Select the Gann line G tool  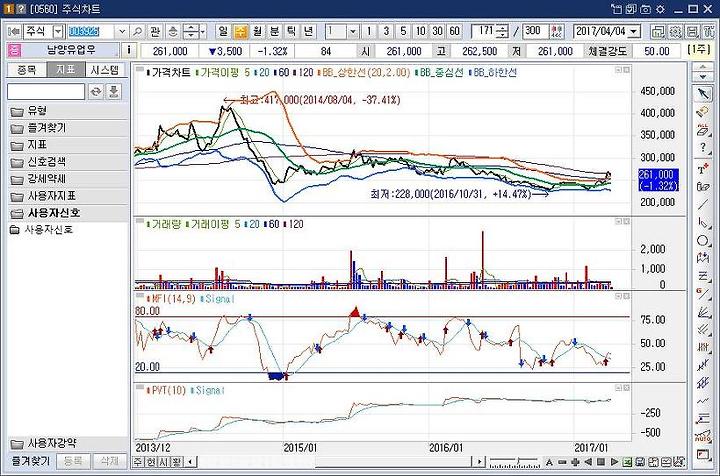point(703,294)
